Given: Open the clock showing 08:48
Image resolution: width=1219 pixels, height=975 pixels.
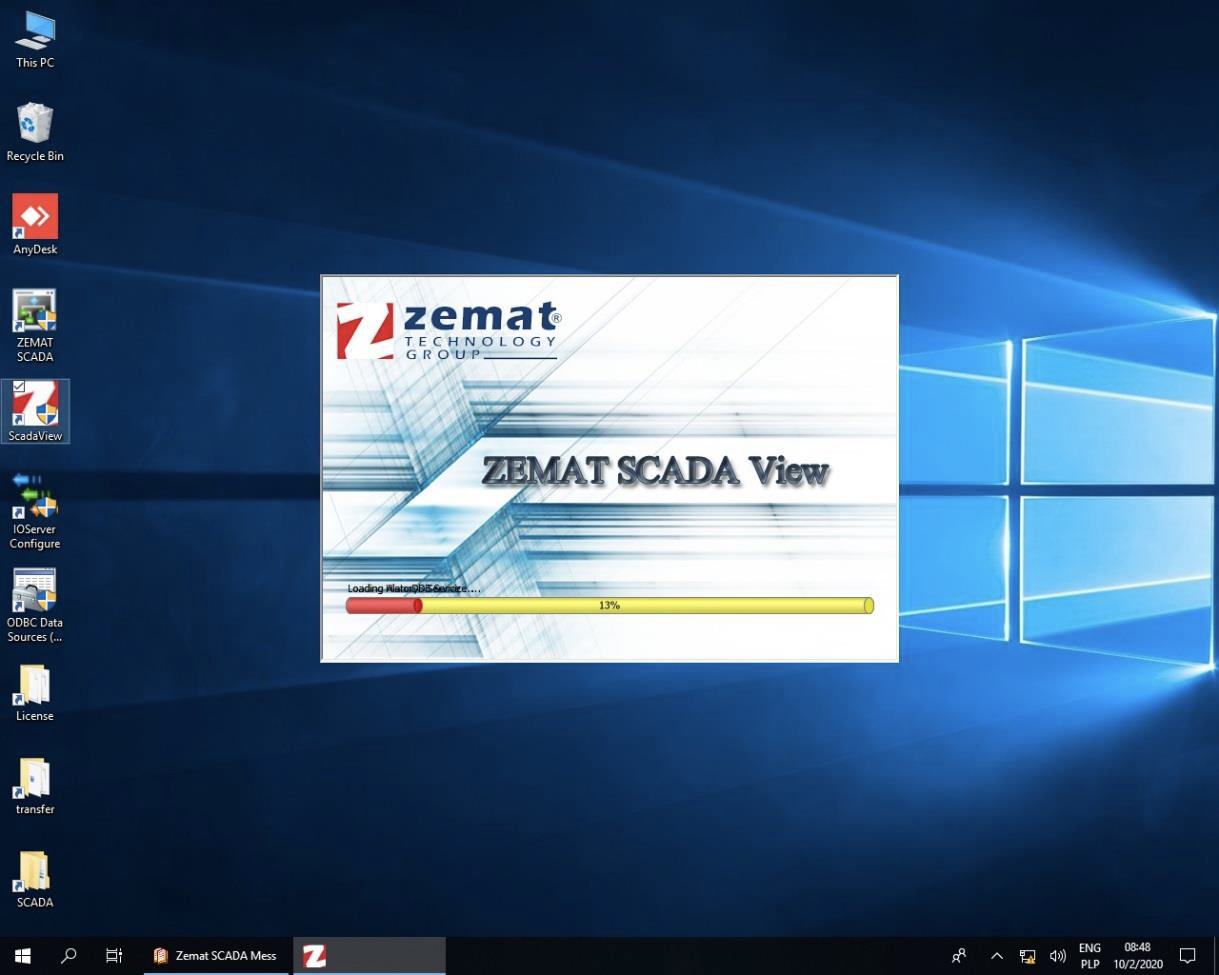Looking at the screenshot, I should point(1137,956).
